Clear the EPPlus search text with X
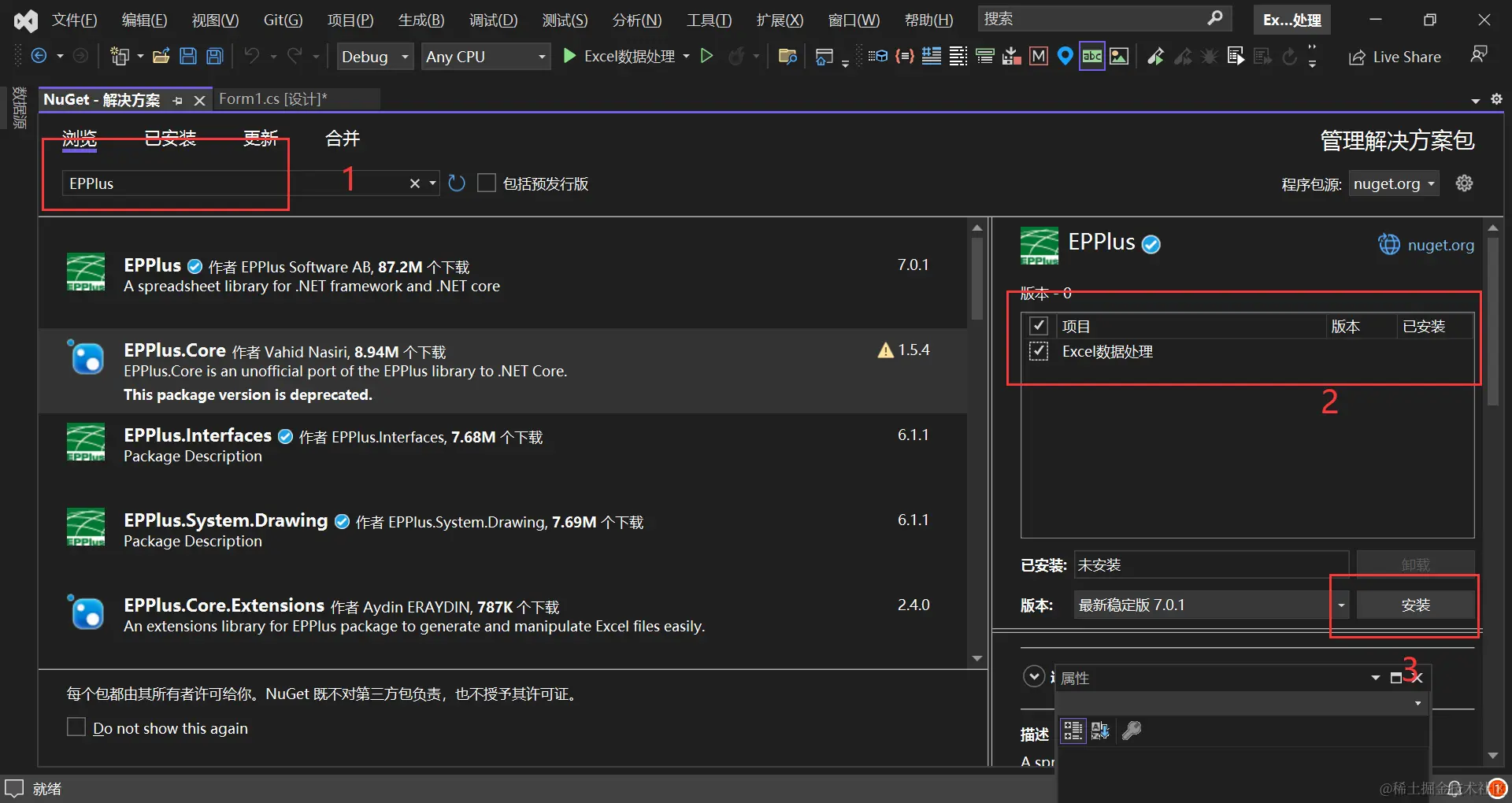The image size is (1512, 803). pos(415,183)
